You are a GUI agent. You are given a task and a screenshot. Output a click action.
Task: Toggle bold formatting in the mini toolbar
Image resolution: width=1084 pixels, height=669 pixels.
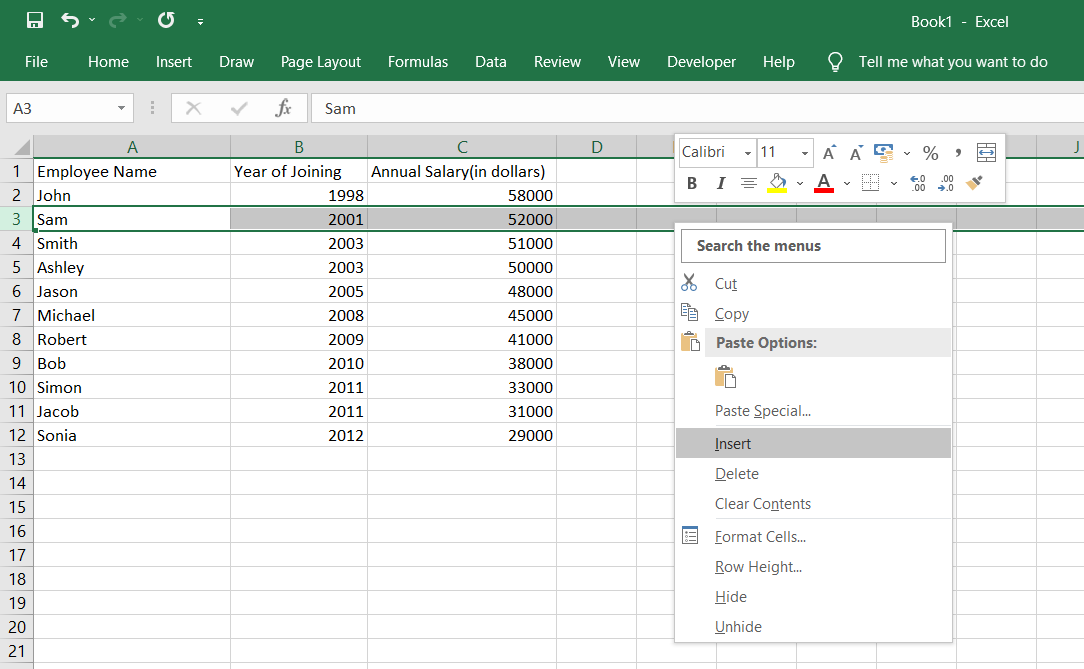(692, 182)
